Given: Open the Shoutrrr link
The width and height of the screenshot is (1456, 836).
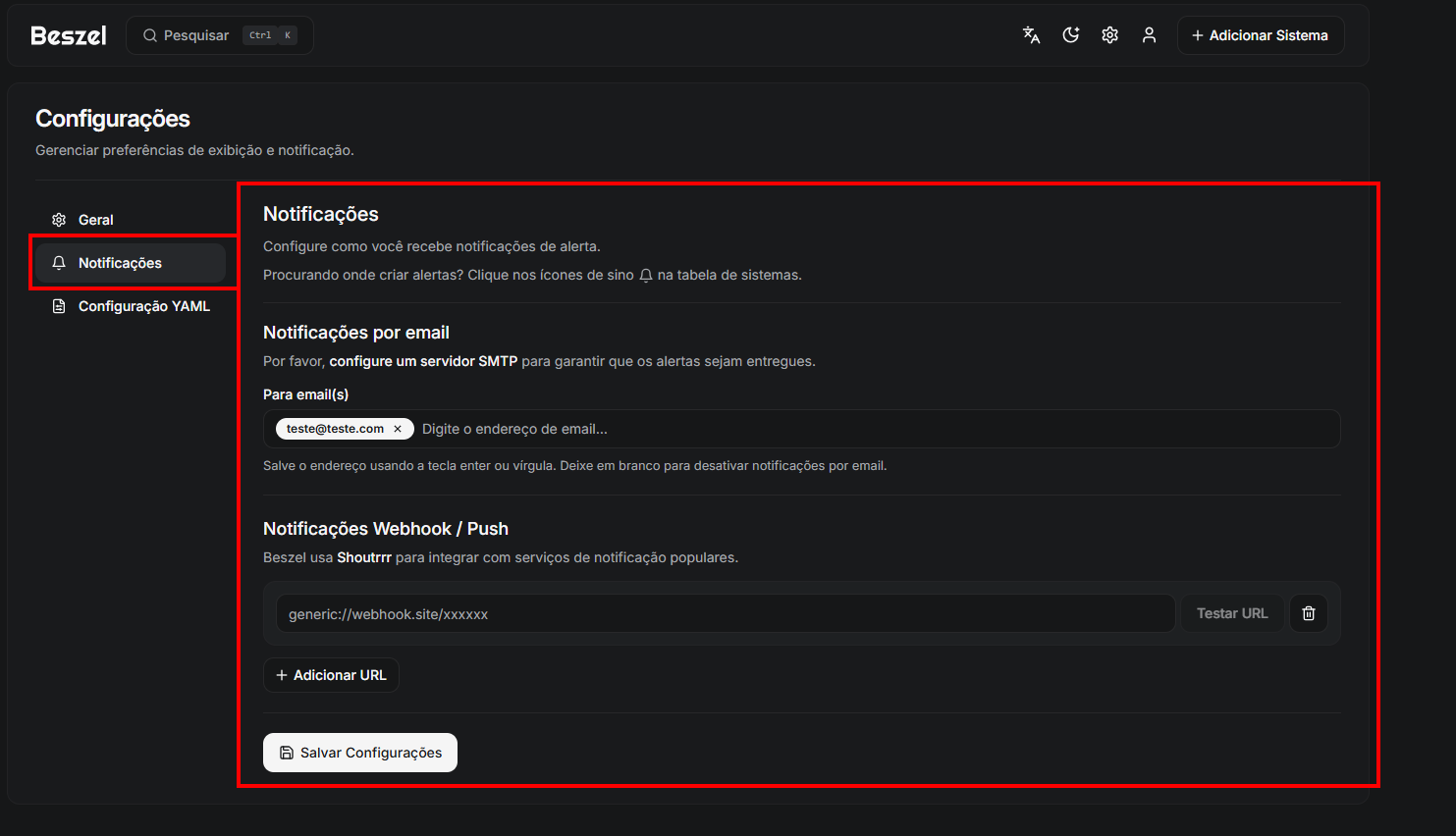Looking at the screenshot, I should (364, 557).
